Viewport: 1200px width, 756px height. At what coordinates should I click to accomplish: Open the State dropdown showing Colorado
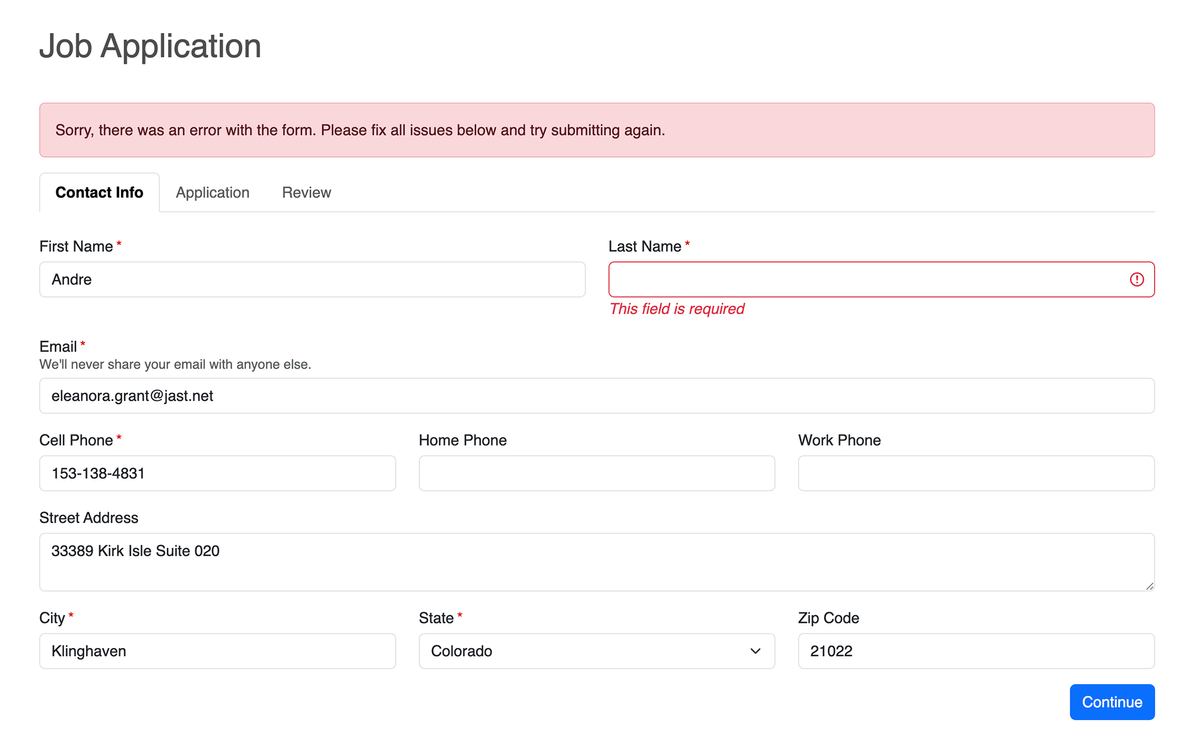pyautogui.click(x=596, y=651)
